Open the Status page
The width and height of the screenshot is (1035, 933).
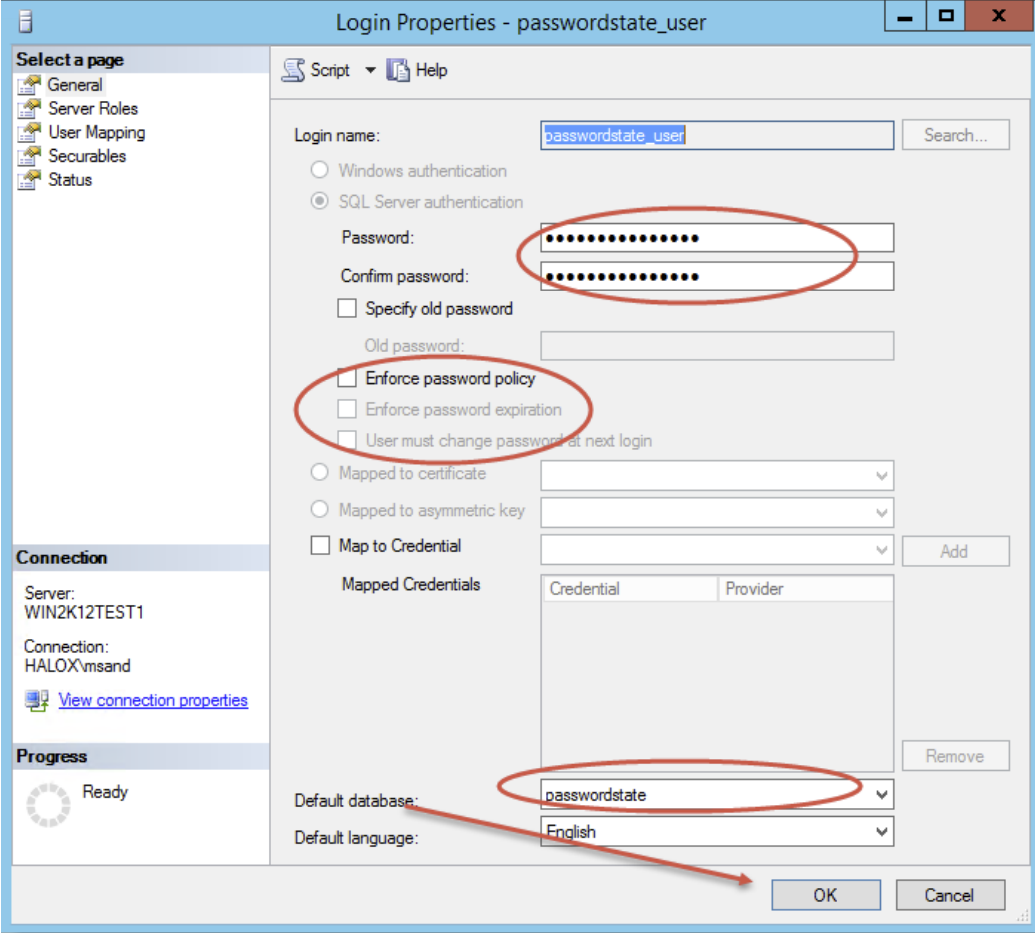click(70, 180)
